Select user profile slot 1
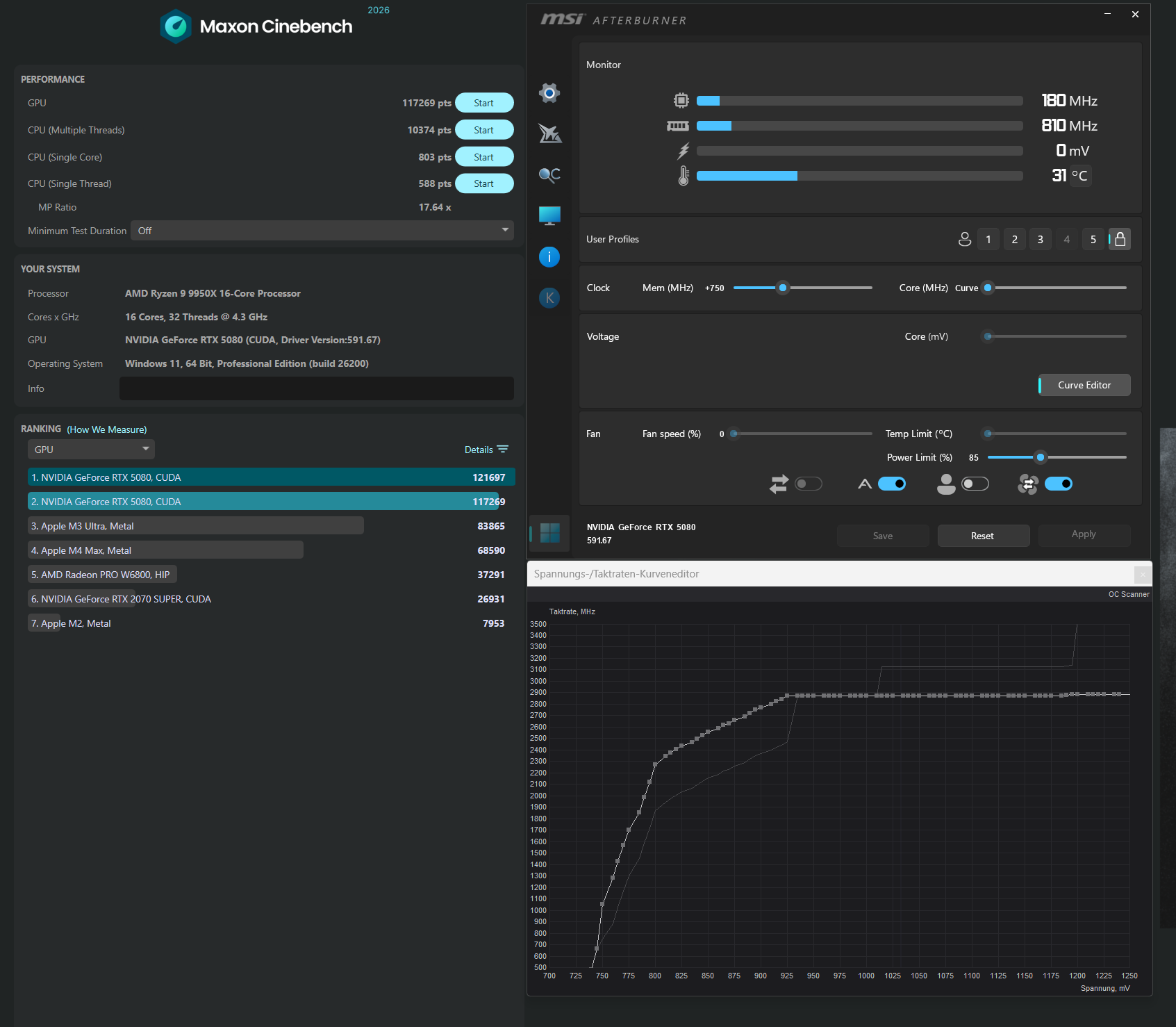This screenshot has height=1027, width=1176. tap(988, 239)
